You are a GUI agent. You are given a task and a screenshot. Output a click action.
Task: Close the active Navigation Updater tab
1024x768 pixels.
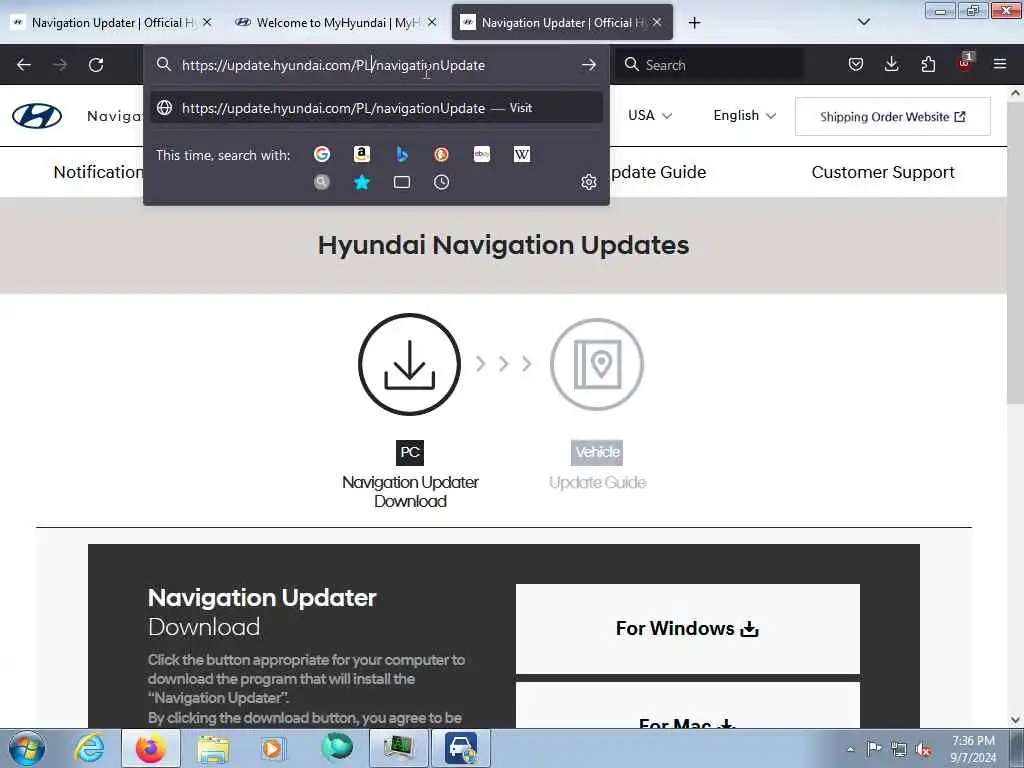[x=657, y=22]
